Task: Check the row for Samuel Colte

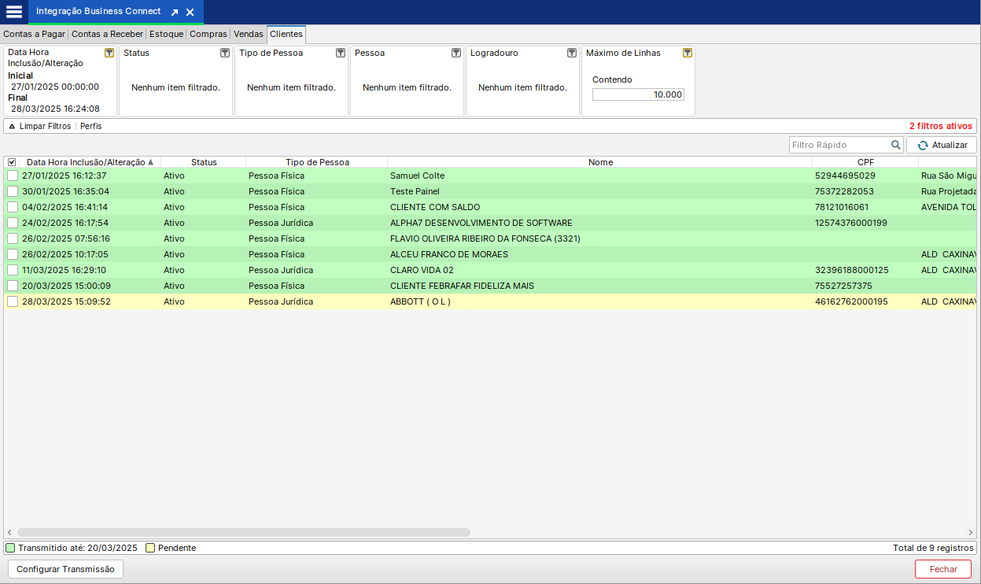Action: pos(13,176)
